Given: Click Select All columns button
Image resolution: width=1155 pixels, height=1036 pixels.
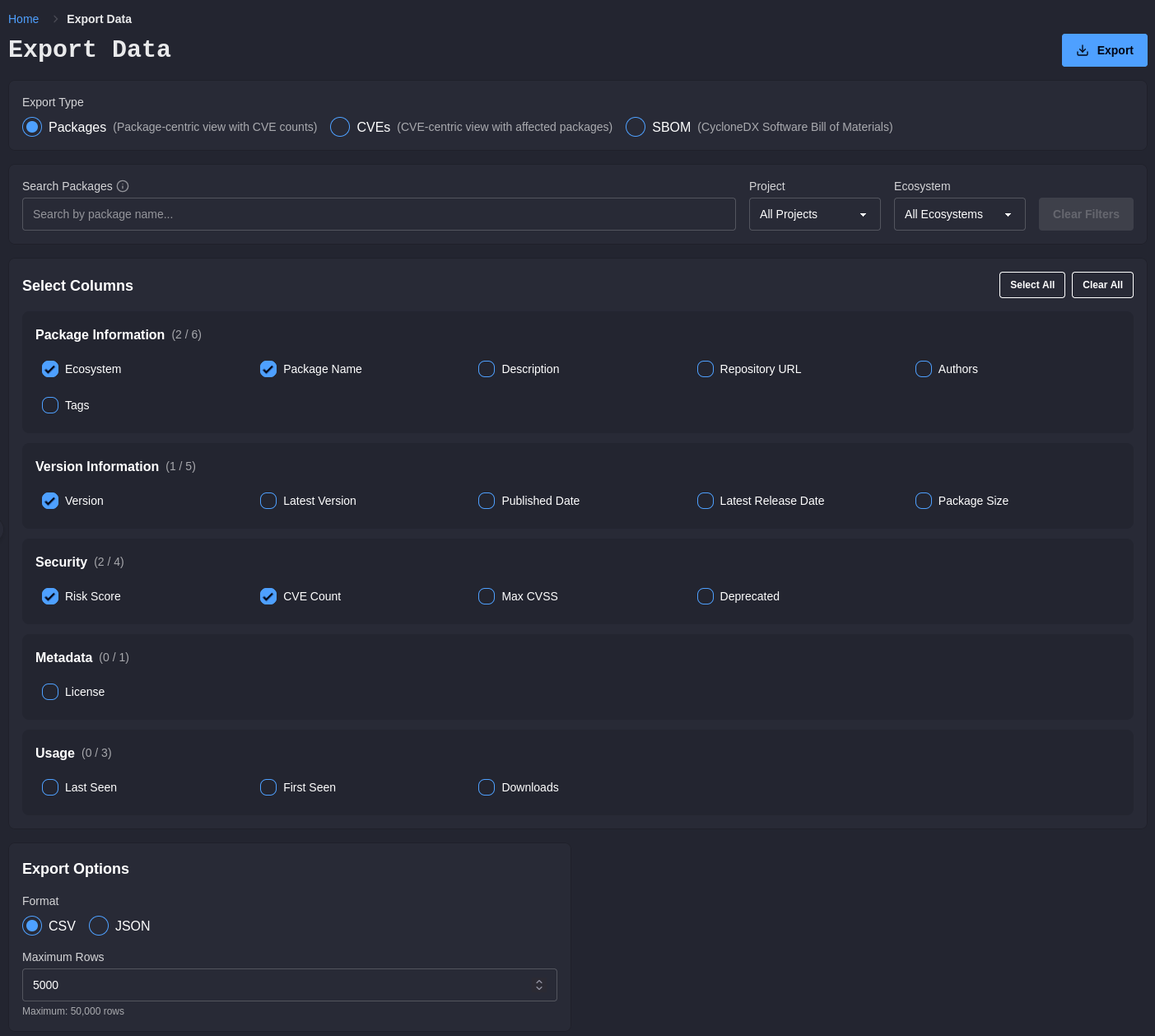Looking at the screenshot, I should [1032, 285].
